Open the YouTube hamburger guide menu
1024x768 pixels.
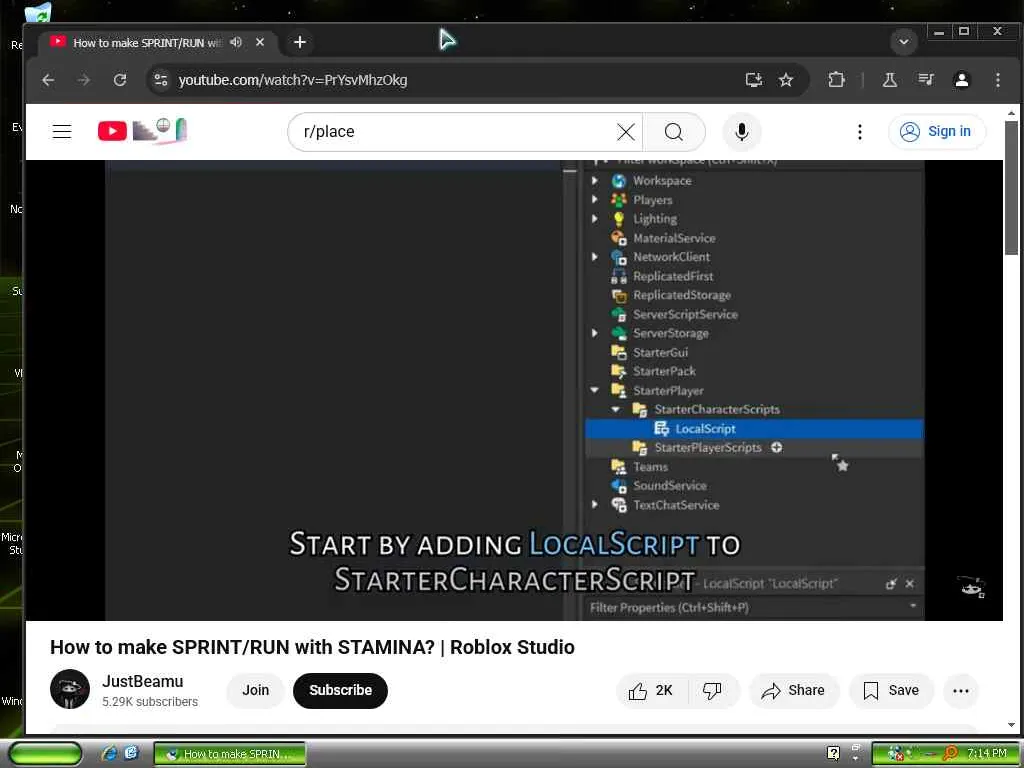tap(62, 131)
